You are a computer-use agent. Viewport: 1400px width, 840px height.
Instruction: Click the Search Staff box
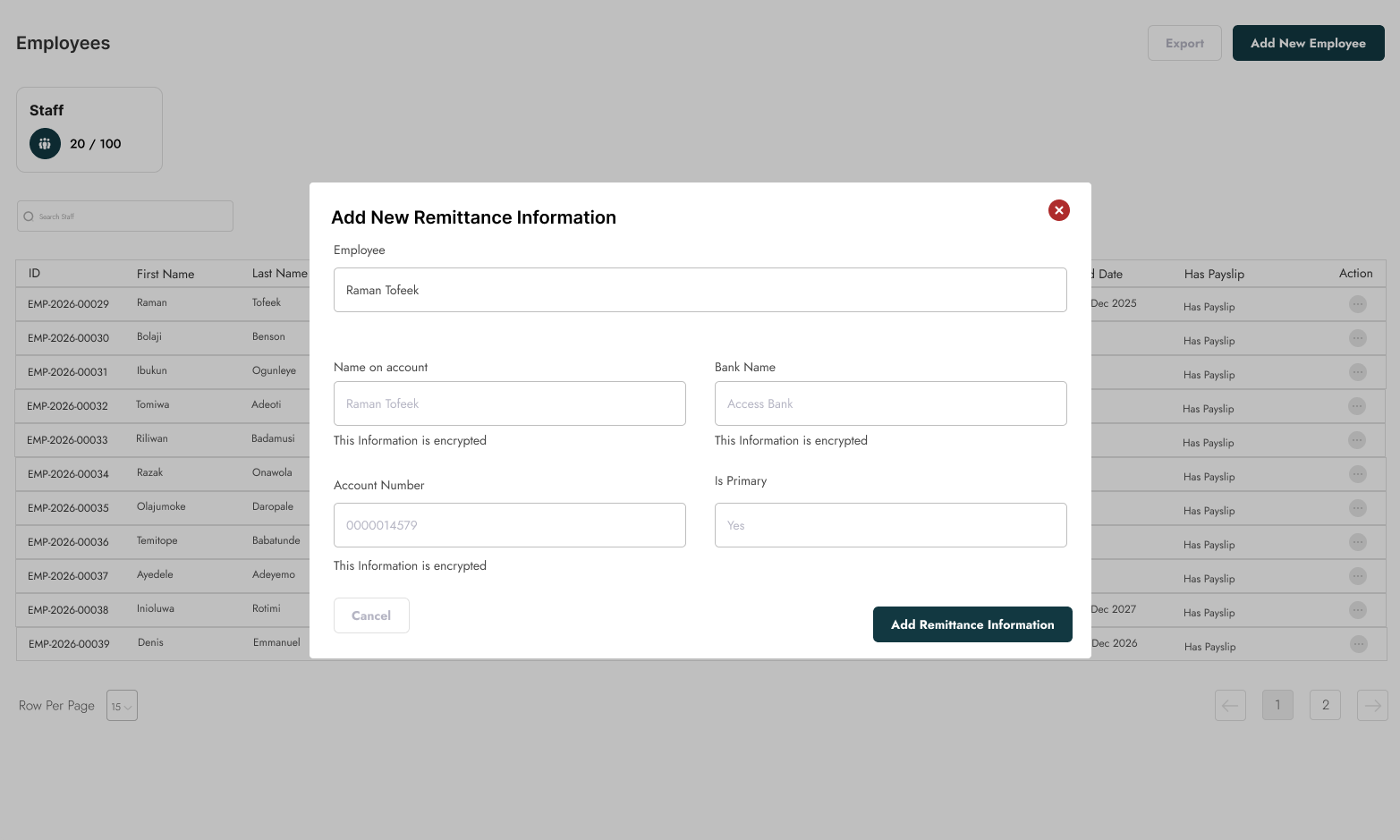pyautogui.click(x=125, y=216)
